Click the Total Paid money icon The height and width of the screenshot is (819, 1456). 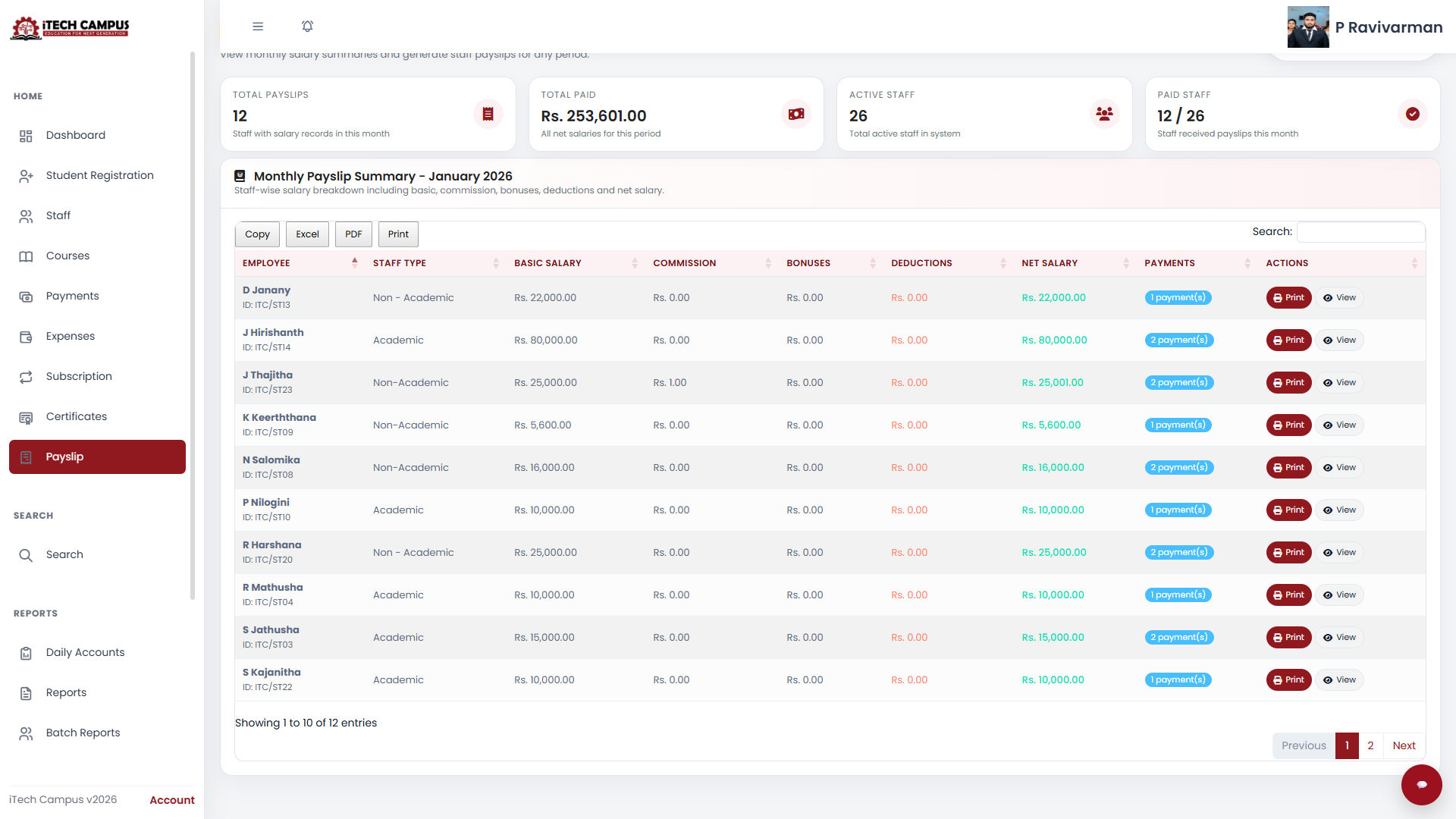[x=795, y=114]
